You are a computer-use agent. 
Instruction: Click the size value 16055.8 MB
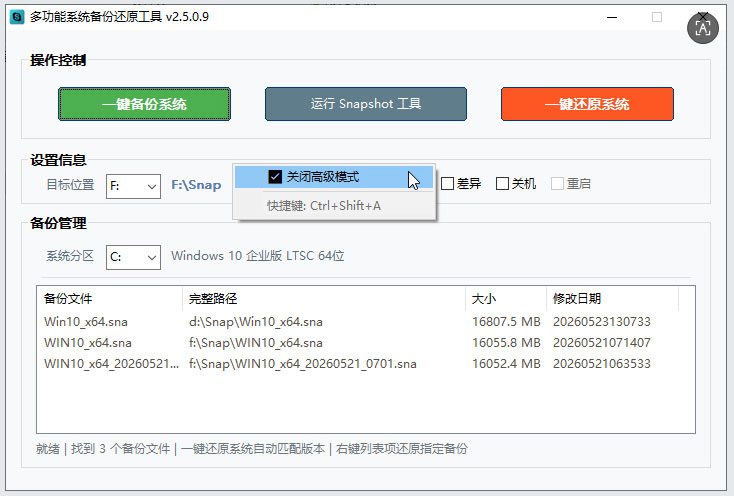(506, 343)
